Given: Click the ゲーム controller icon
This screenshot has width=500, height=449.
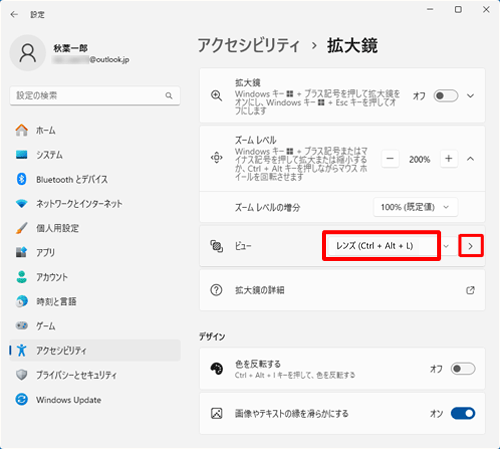Looking at the screenshot, I should point(22,326).
